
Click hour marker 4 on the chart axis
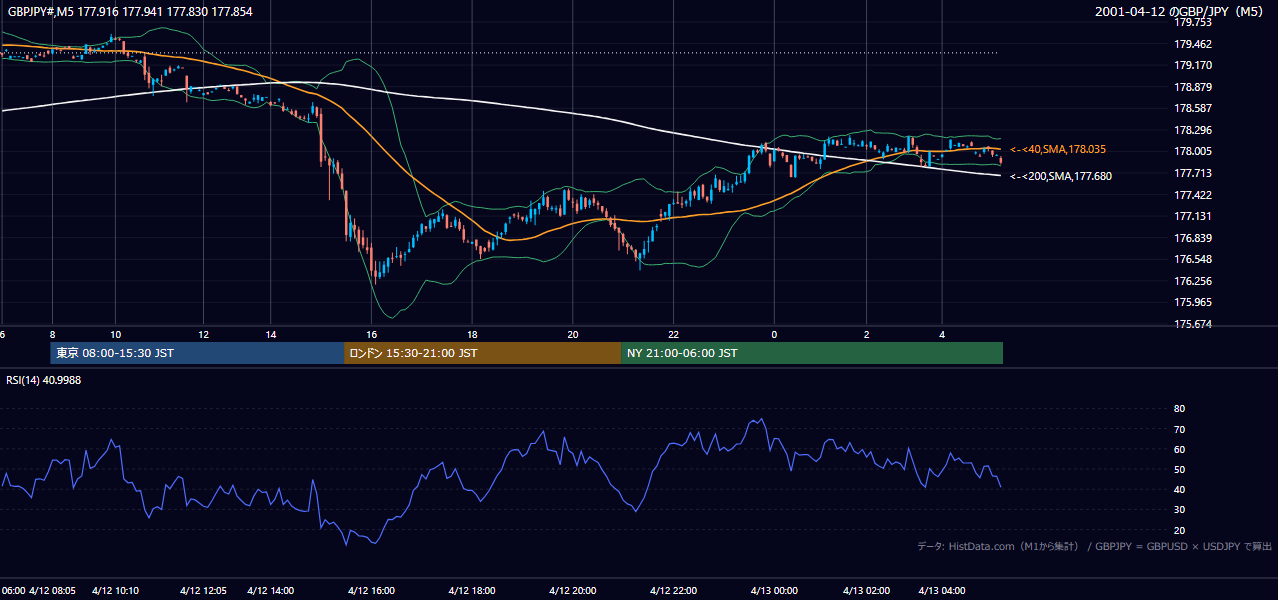(x=942, y=334)
